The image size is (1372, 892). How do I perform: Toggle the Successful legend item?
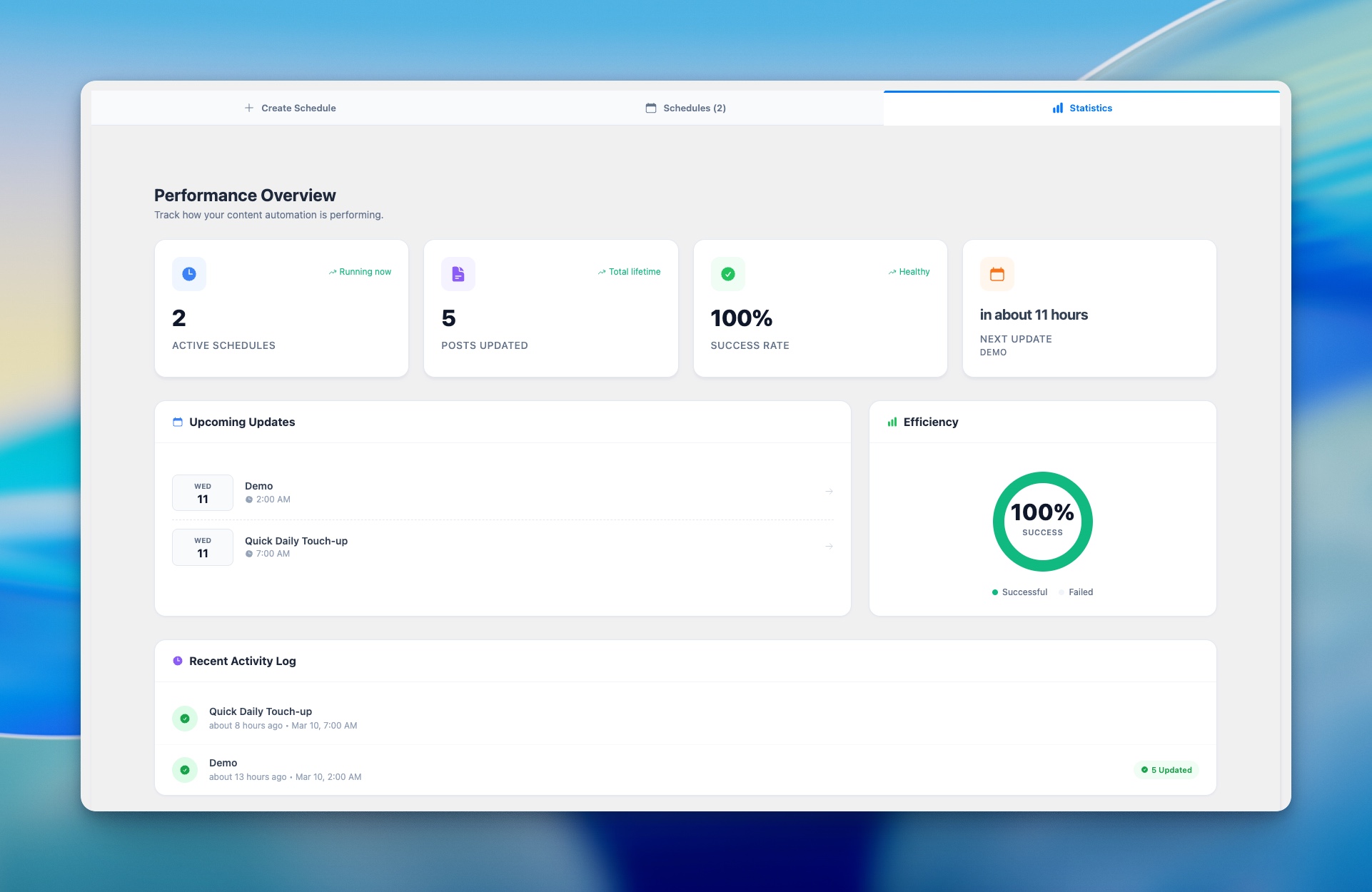[x=1019, y=592]
